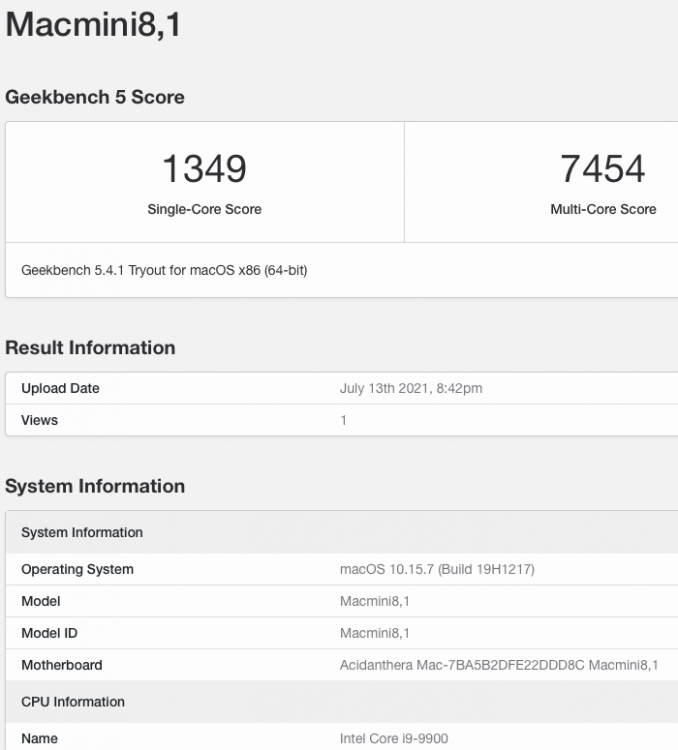
Task: Click the Upload Date label
Action: (60, 388)
